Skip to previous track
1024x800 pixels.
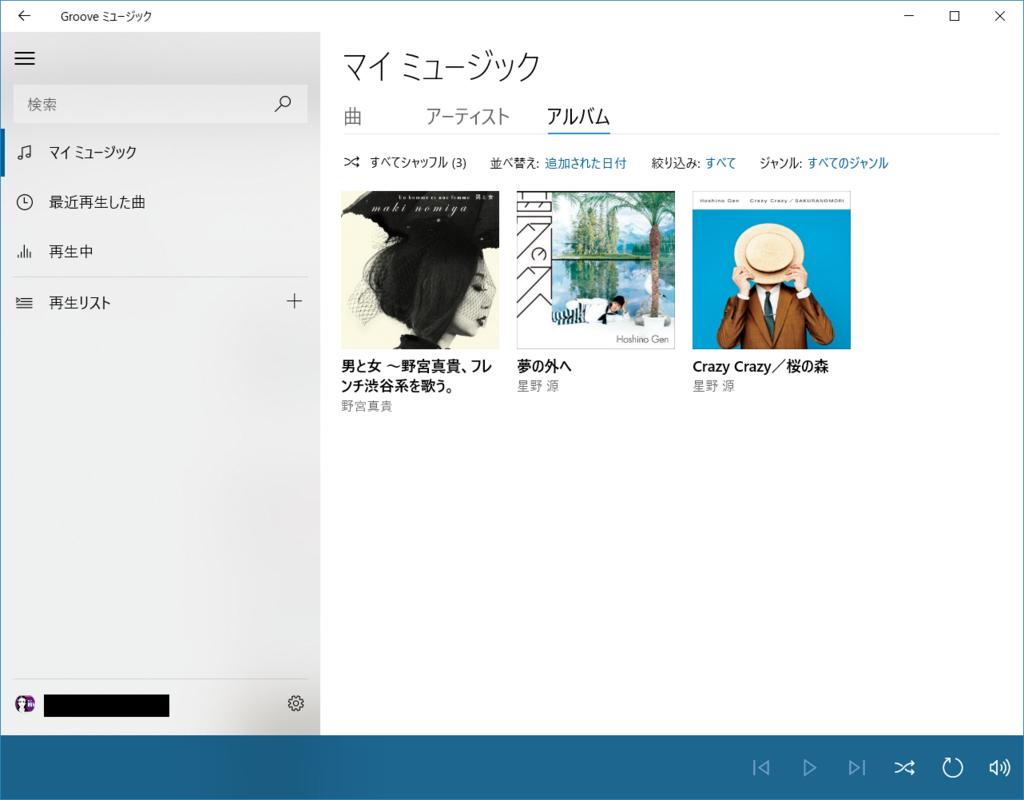click(761, 767)
